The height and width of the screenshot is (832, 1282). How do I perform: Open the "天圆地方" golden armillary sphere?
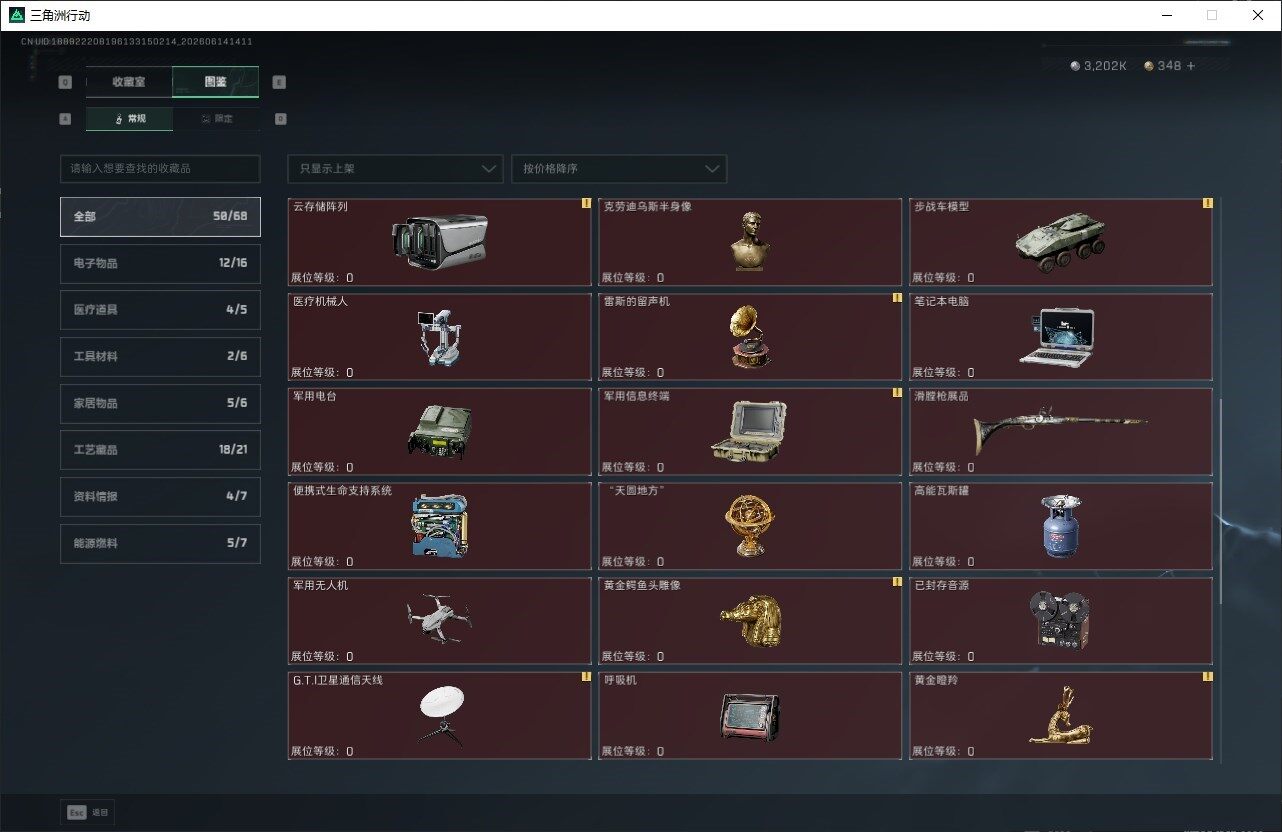point(750,526)
